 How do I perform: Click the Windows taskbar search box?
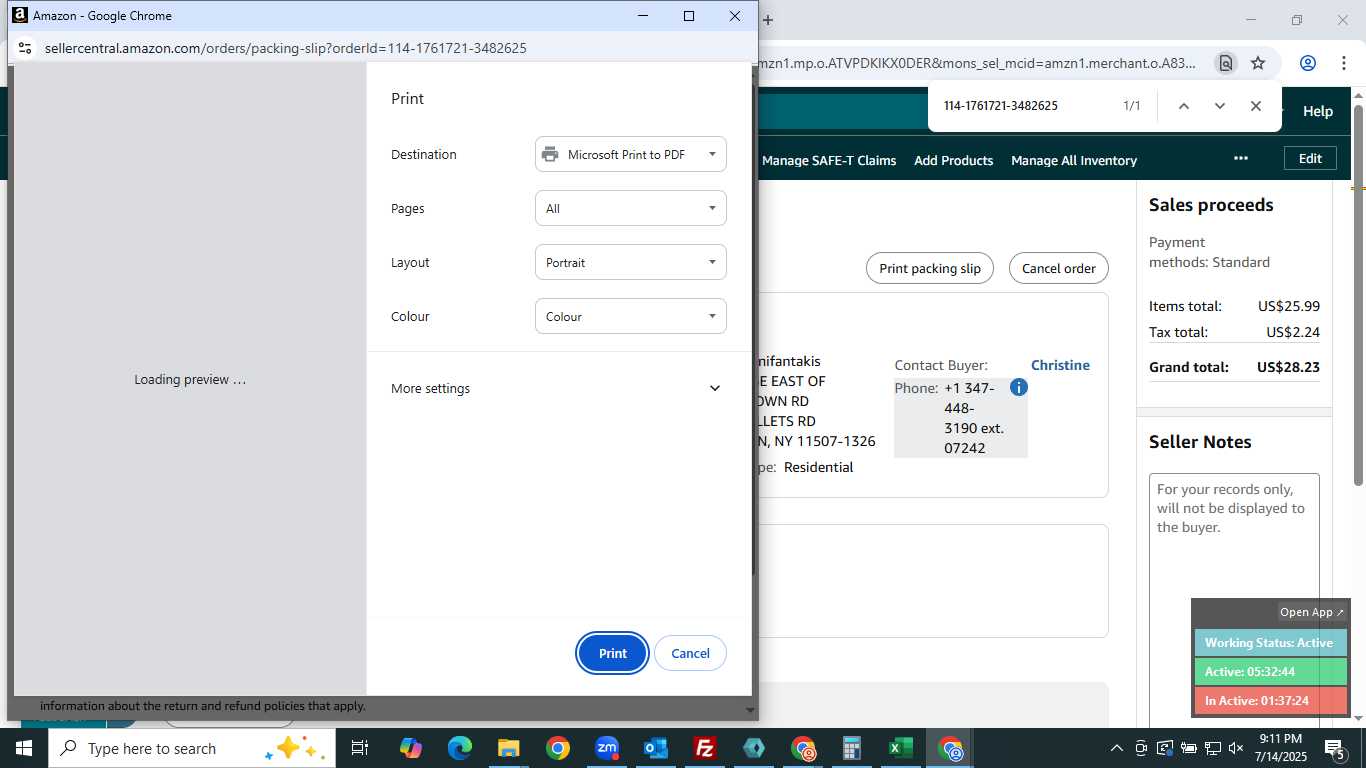coord(191,748)
